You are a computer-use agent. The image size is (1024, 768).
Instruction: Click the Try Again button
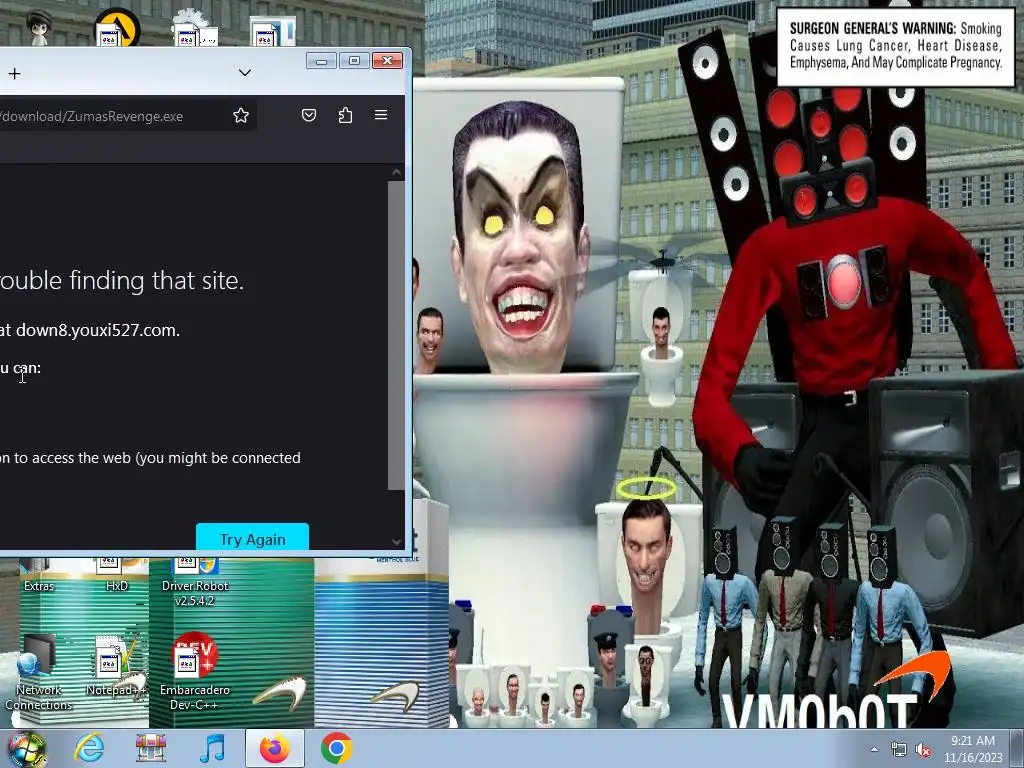pyautogui.click(x=252, y=537)
